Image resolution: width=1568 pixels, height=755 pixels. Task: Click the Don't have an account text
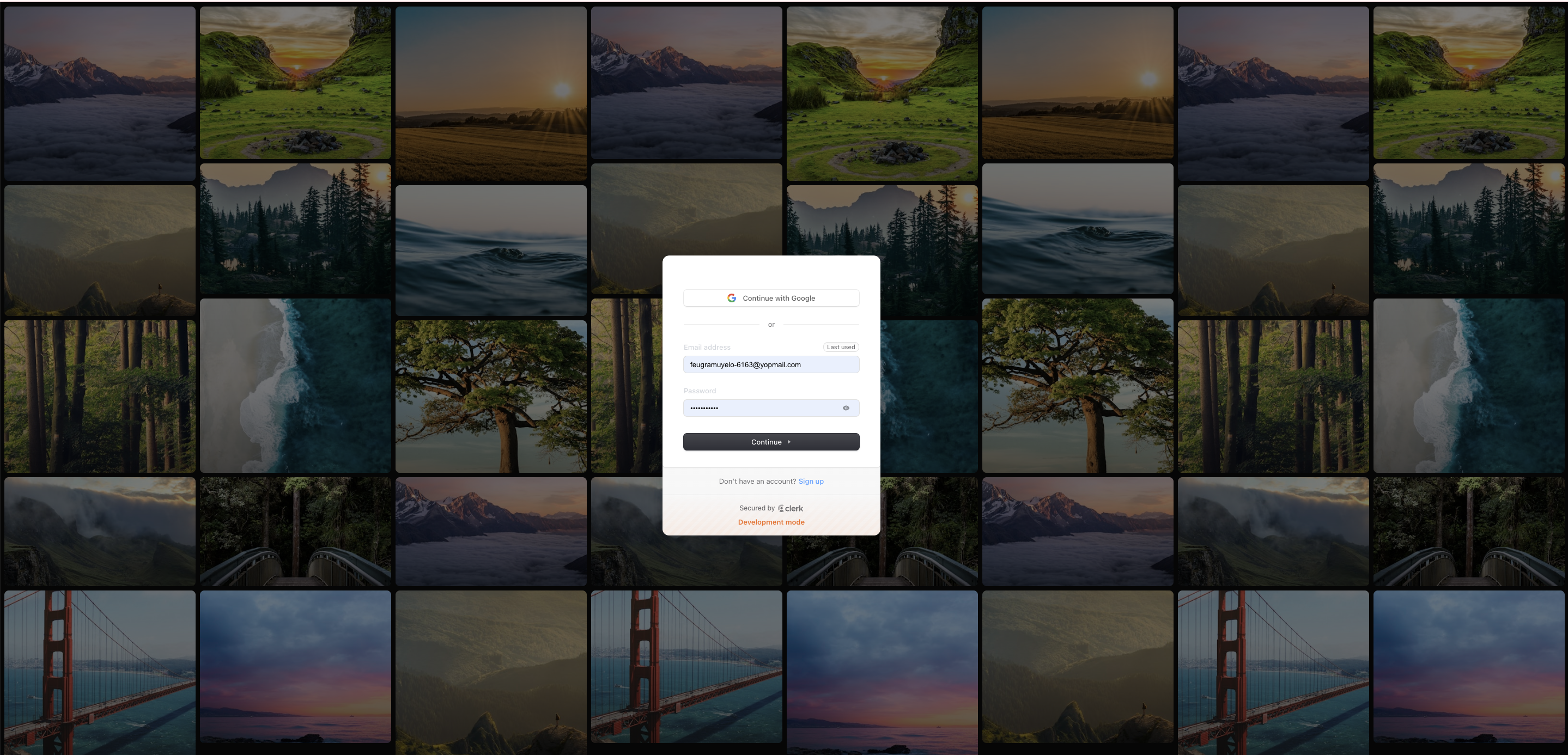pyautogui.click(x=757, y=481)
